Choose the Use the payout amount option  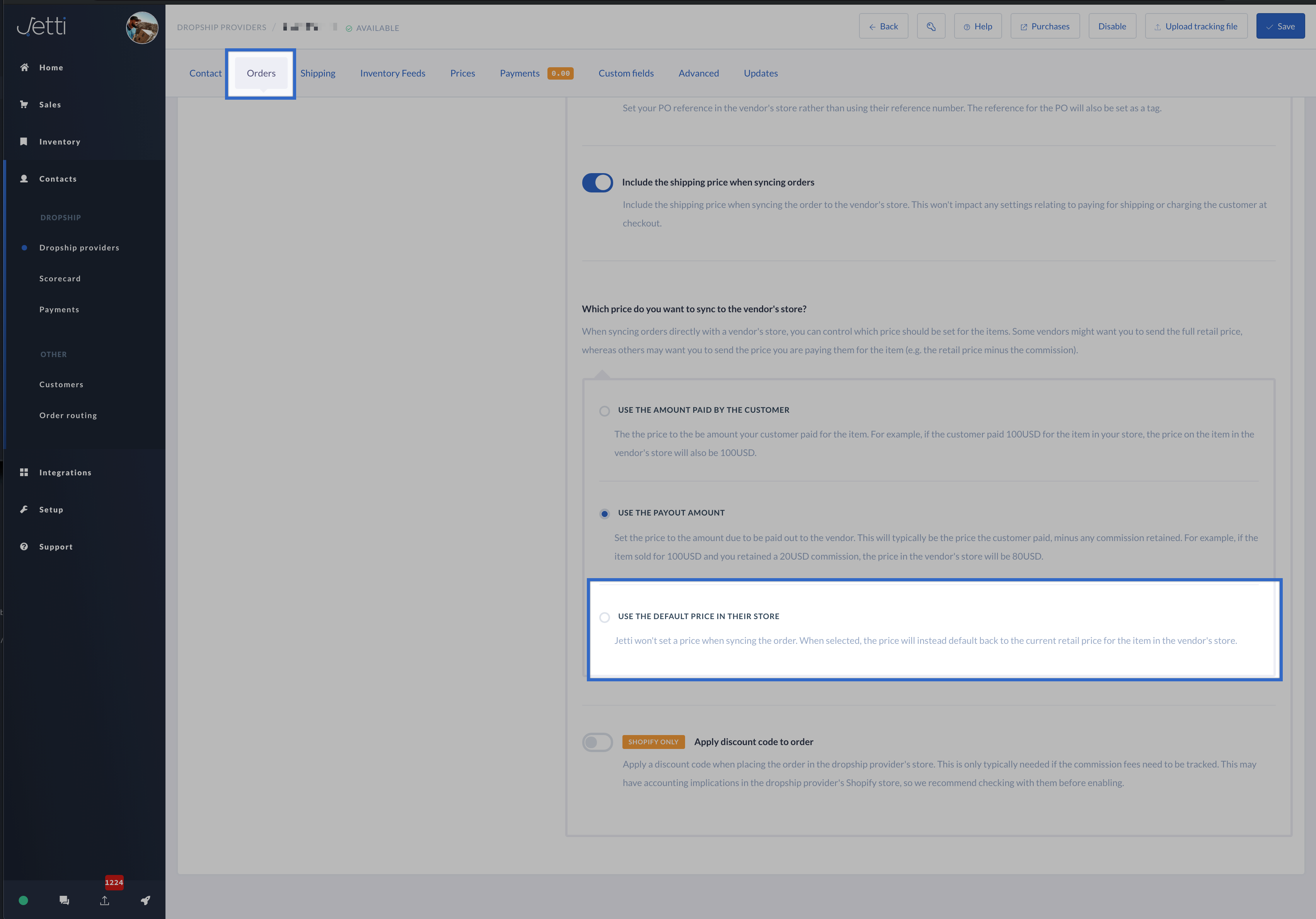click(604, 513)
